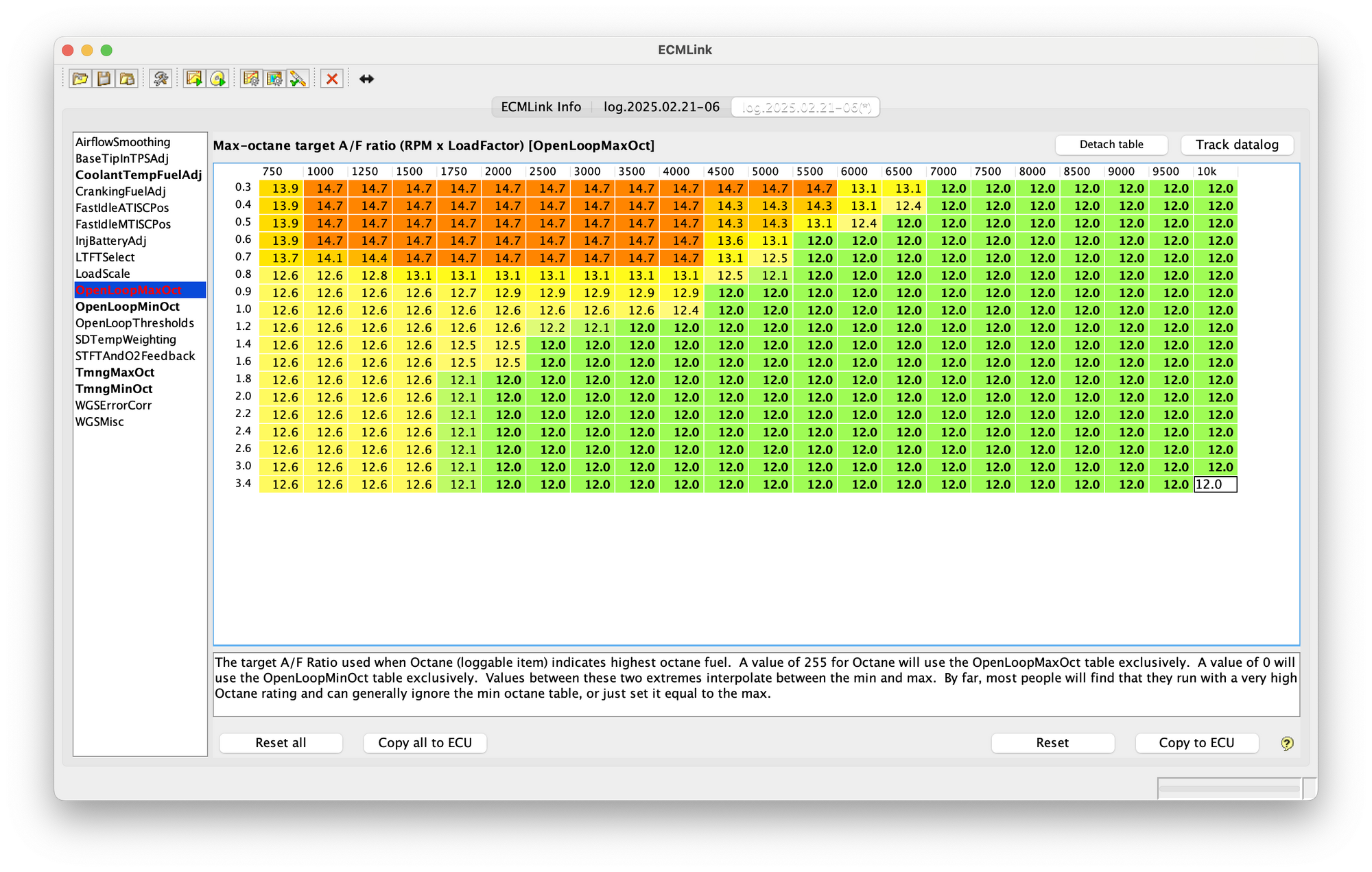The width and height of the screenshot is (1372, 872).
Task: Click the 13.9 cell at 750 RPM, load 0.3
Action: (x=281, y=188)
